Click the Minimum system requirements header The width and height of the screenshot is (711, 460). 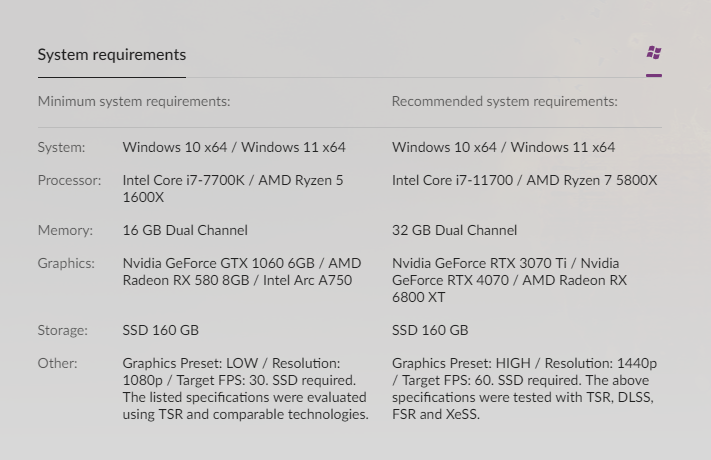coord(134,101)
